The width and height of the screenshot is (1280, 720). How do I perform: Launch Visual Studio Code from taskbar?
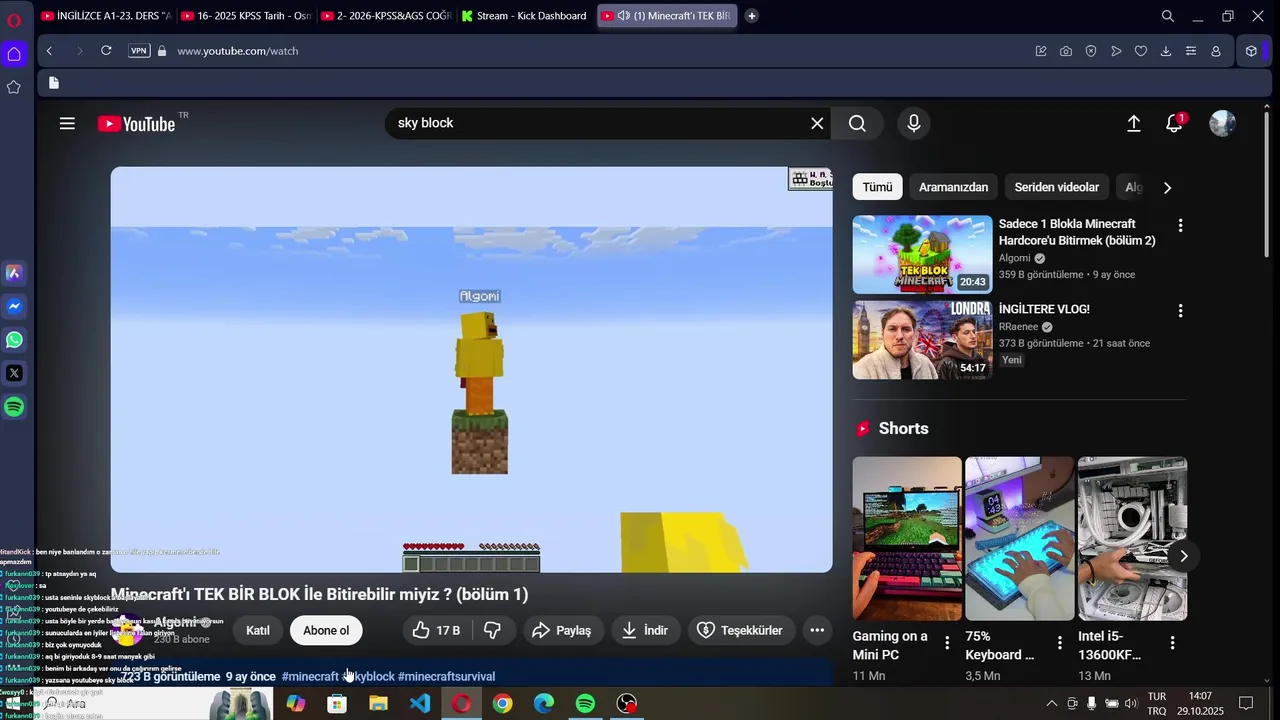pyautogui.click(x=420, y=704)
